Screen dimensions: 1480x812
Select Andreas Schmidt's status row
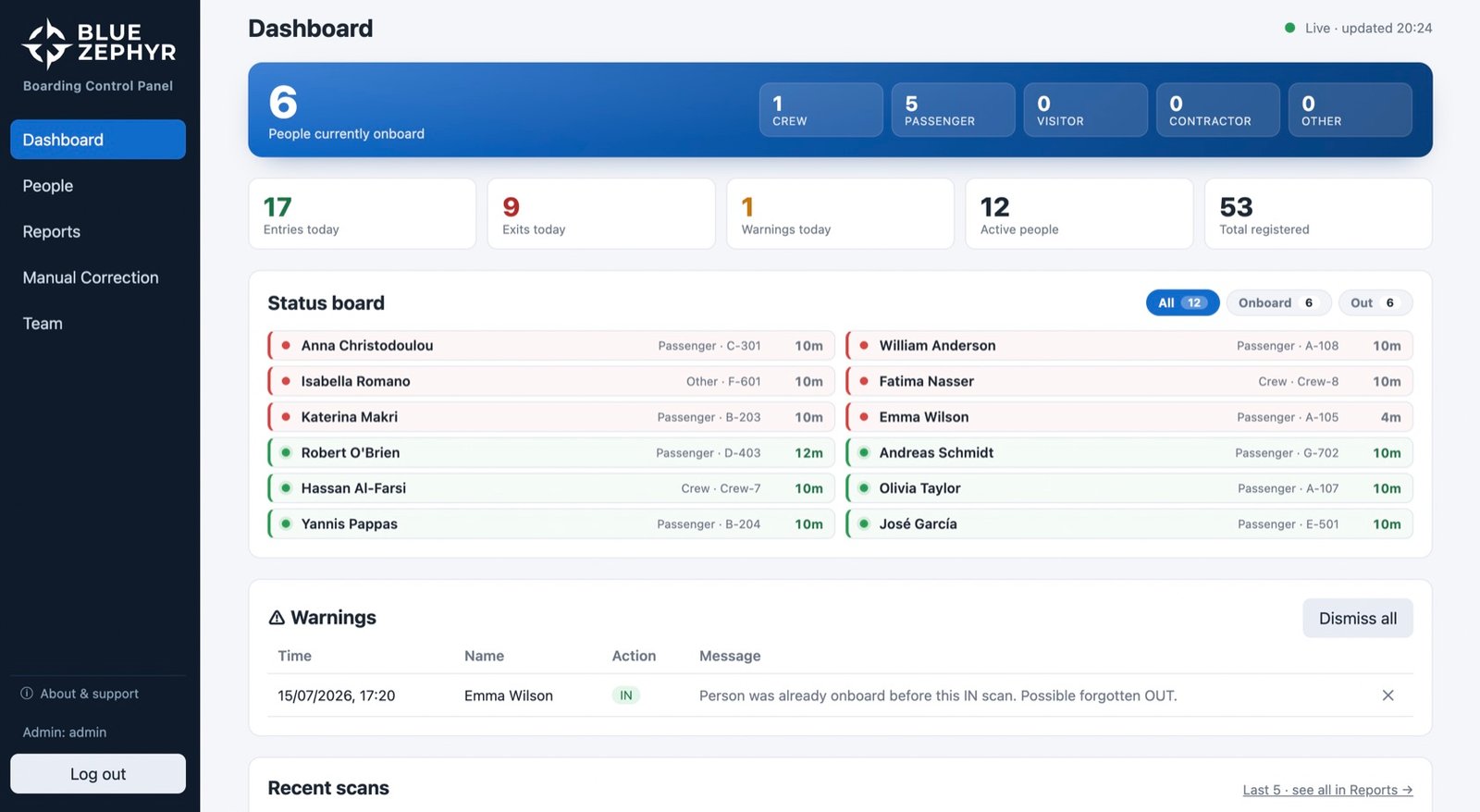pos(1129,452)
